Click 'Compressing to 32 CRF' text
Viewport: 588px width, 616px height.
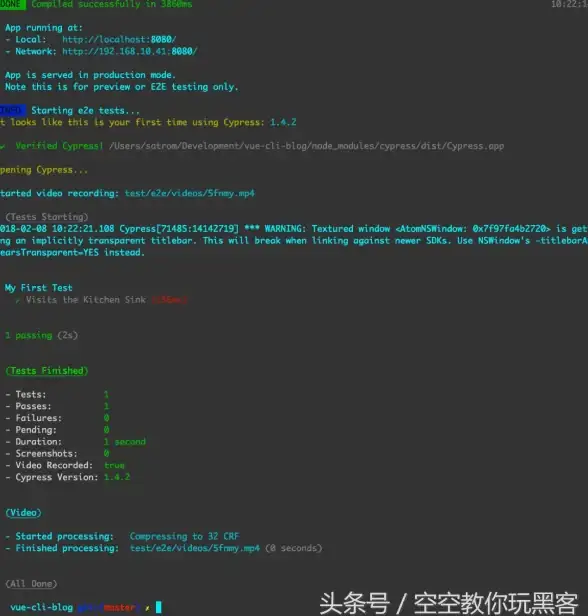click(184, 536)
